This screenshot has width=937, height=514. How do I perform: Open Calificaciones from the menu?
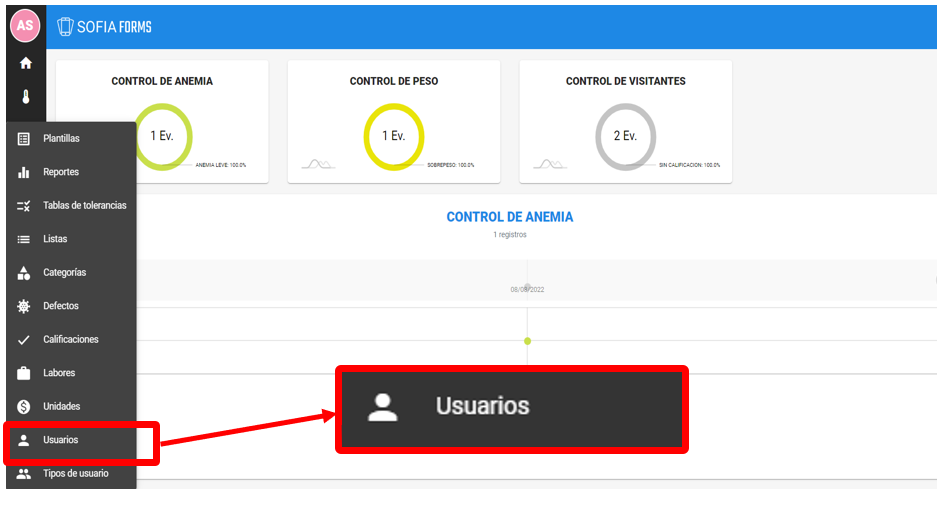(x=70, y=340)
